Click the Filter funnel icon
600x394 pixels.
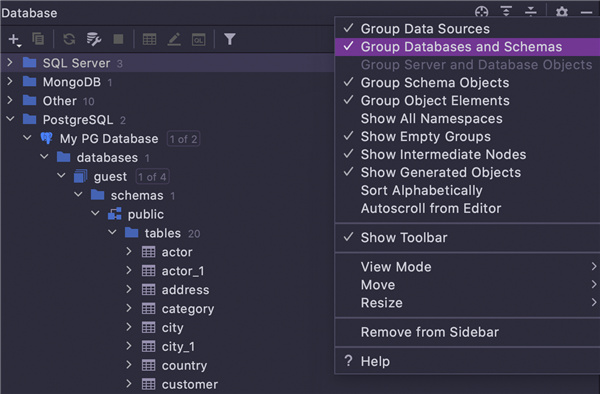point(230,39)
